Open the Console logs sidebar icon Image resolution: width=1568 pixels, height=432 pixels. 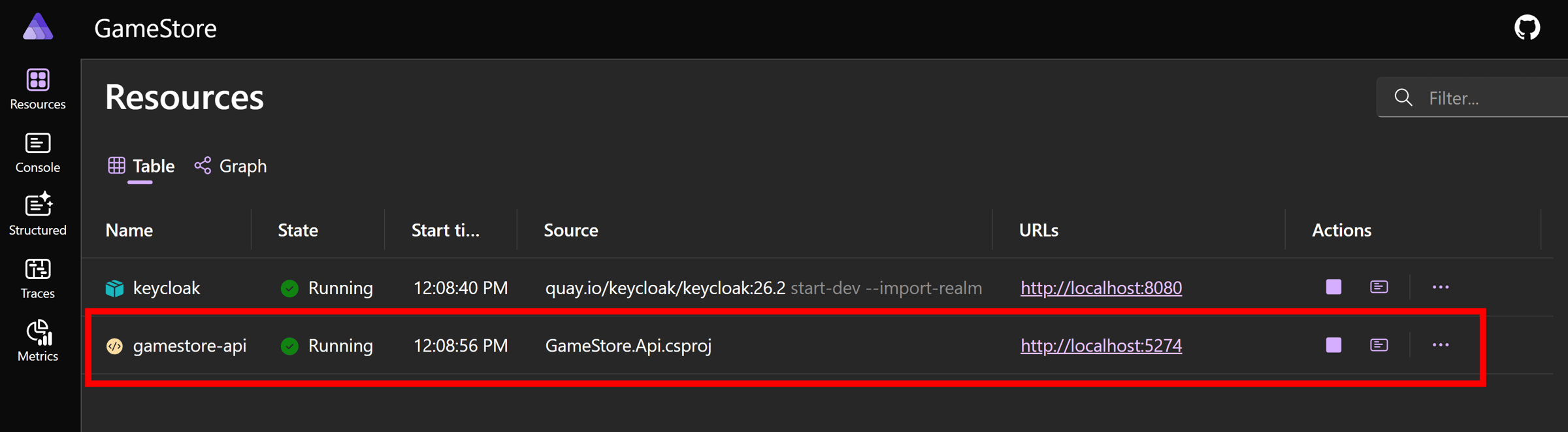[38, 152]
